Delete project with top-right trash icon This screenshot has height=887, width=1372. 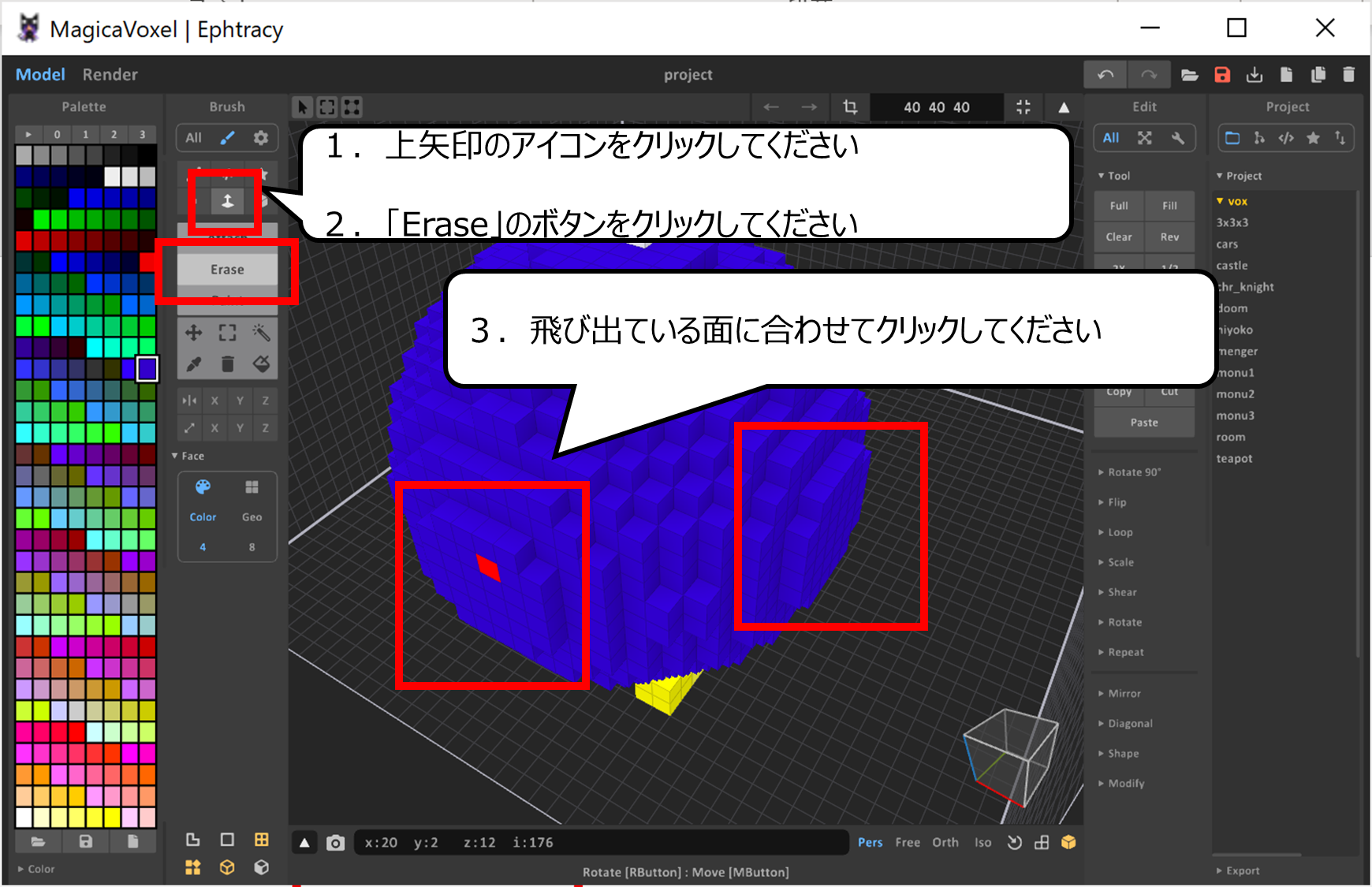(x=1348, y=75)
